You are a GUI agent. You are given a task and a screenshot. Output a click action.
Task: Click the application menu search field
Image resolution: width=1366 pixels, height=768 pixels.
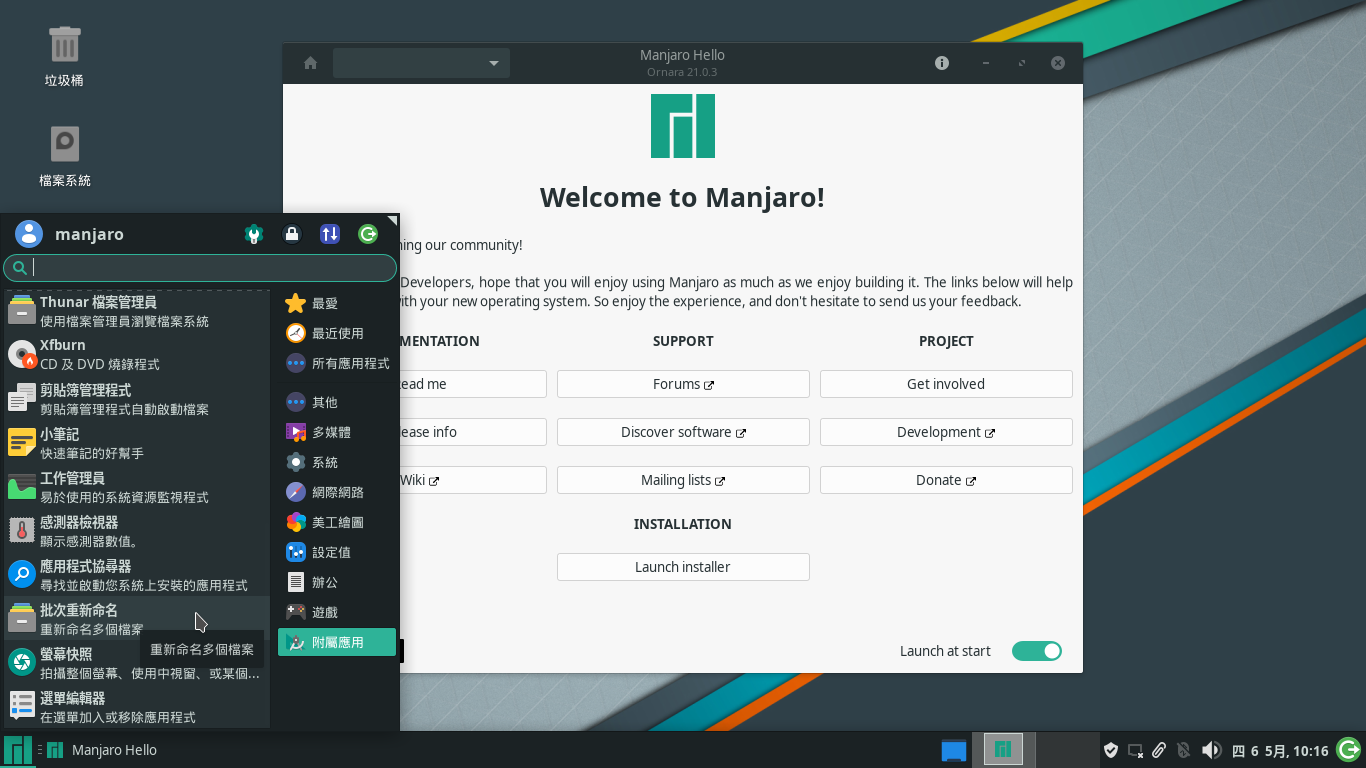pos(200,267)
